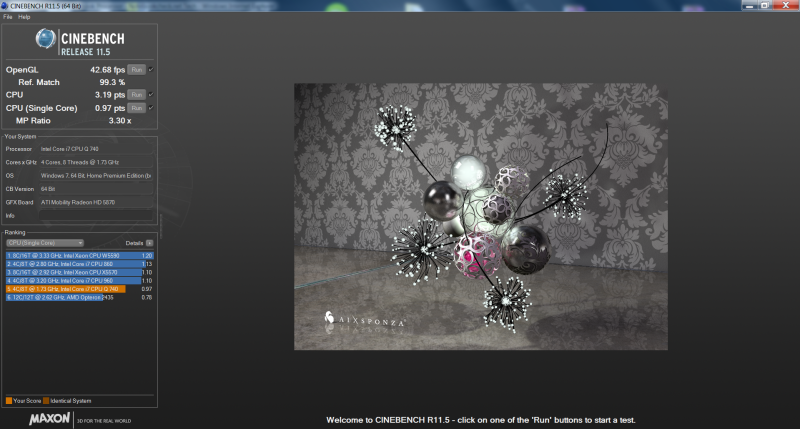Image resolution: width=800 pixels, height=429 pixels.
Task: Click the OpenGL score 42.68 fps
Action: click(108, 70)
